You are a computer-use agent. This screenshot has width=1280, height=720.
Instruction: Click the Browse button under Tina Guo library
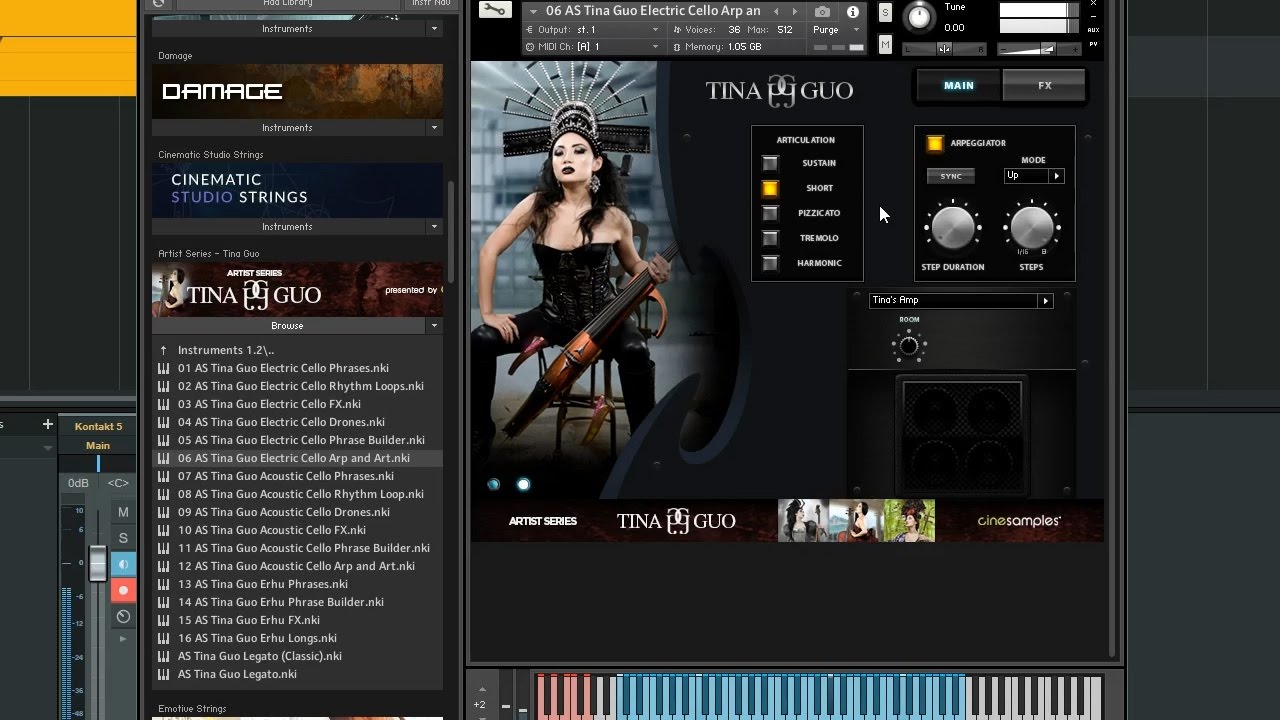[x=288, y=326]
